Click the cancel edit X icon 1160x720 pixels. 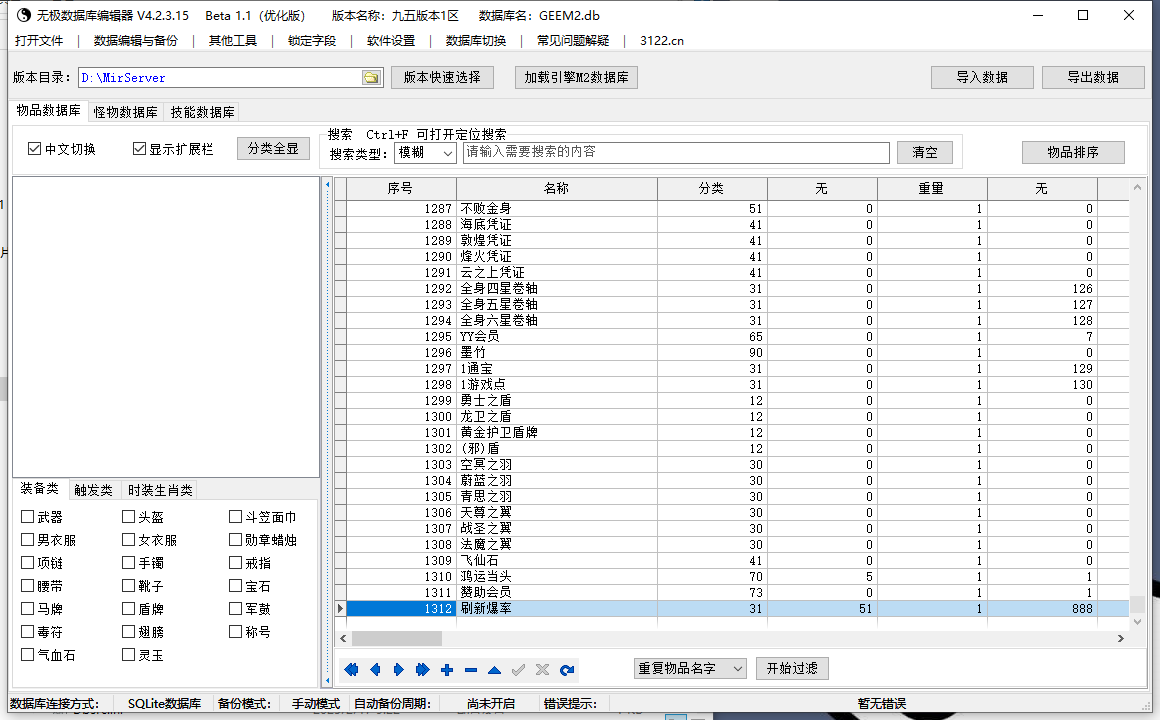(x=542, y=670)
